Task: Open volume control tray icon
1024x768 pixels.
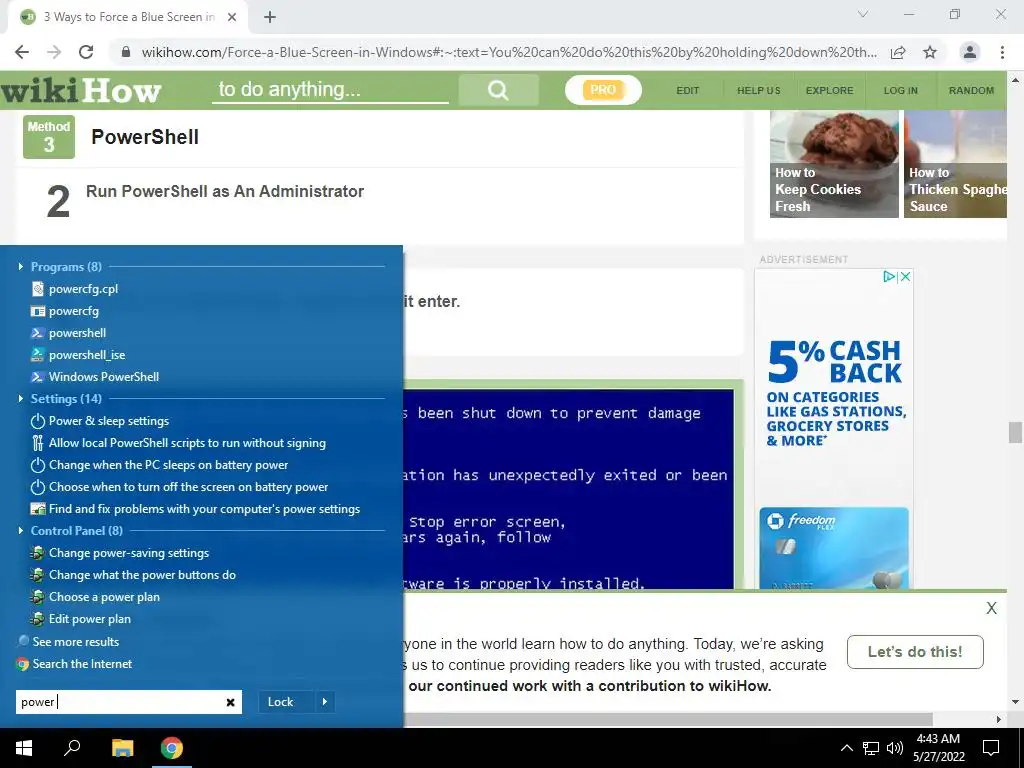Action: [x=895, y=748]
